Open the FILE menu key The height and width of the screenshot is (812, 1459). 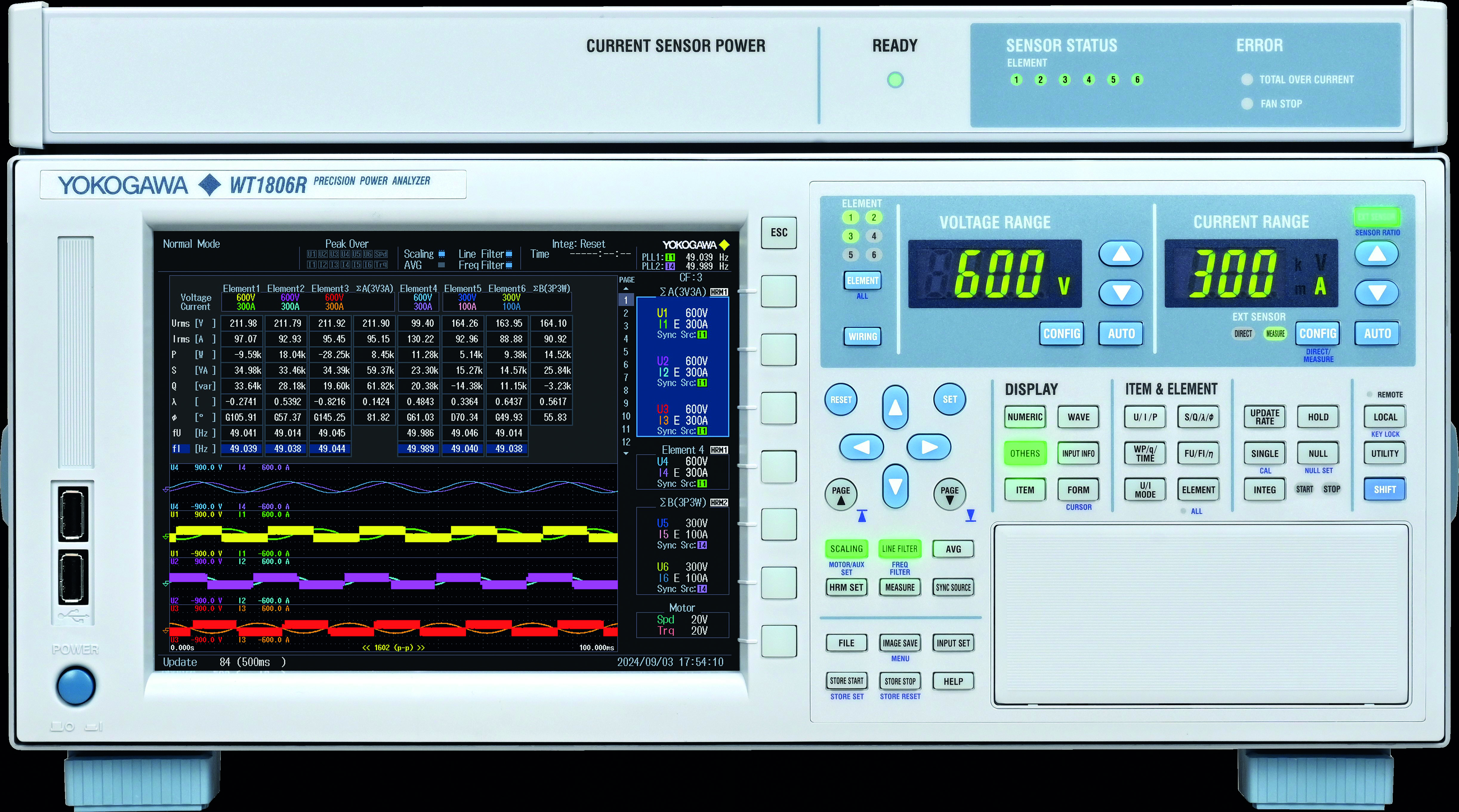[x=847, y=643]
